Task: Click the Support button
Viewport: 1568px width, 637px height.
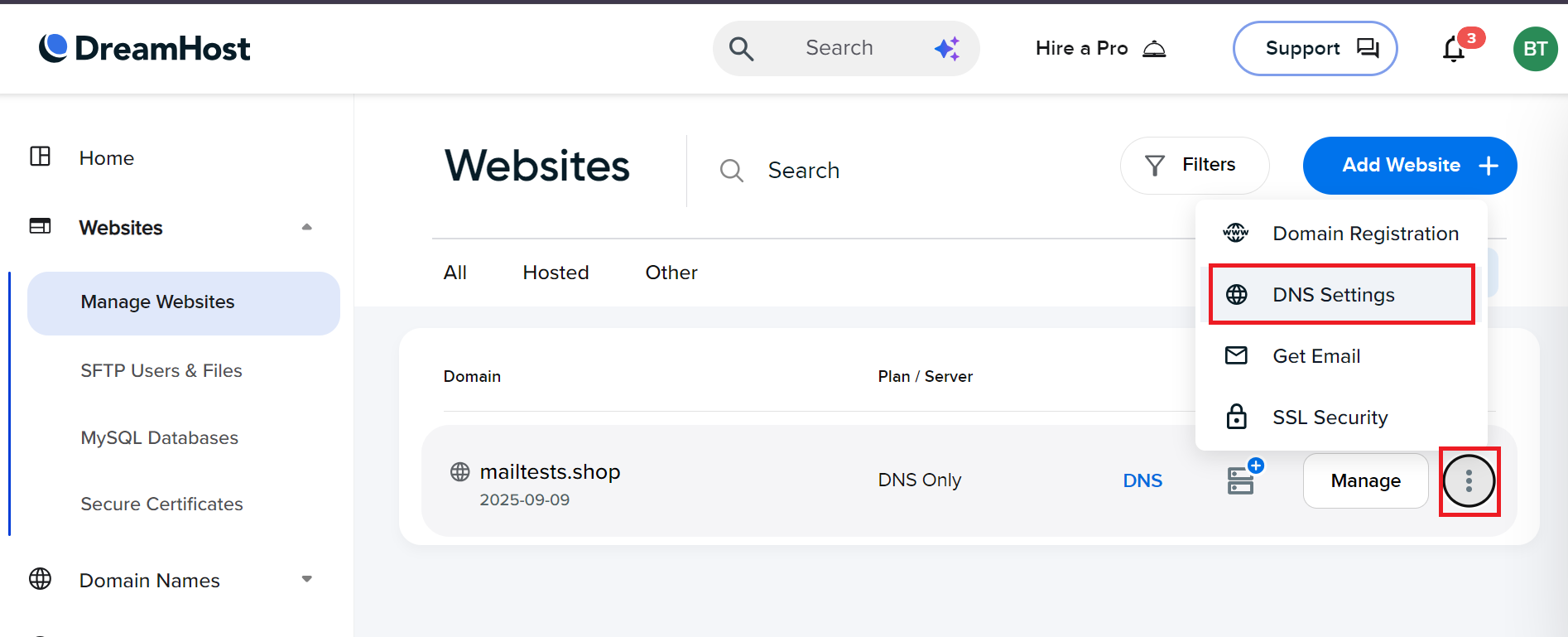Action: pyautogui.click(x=1315, y=49)
